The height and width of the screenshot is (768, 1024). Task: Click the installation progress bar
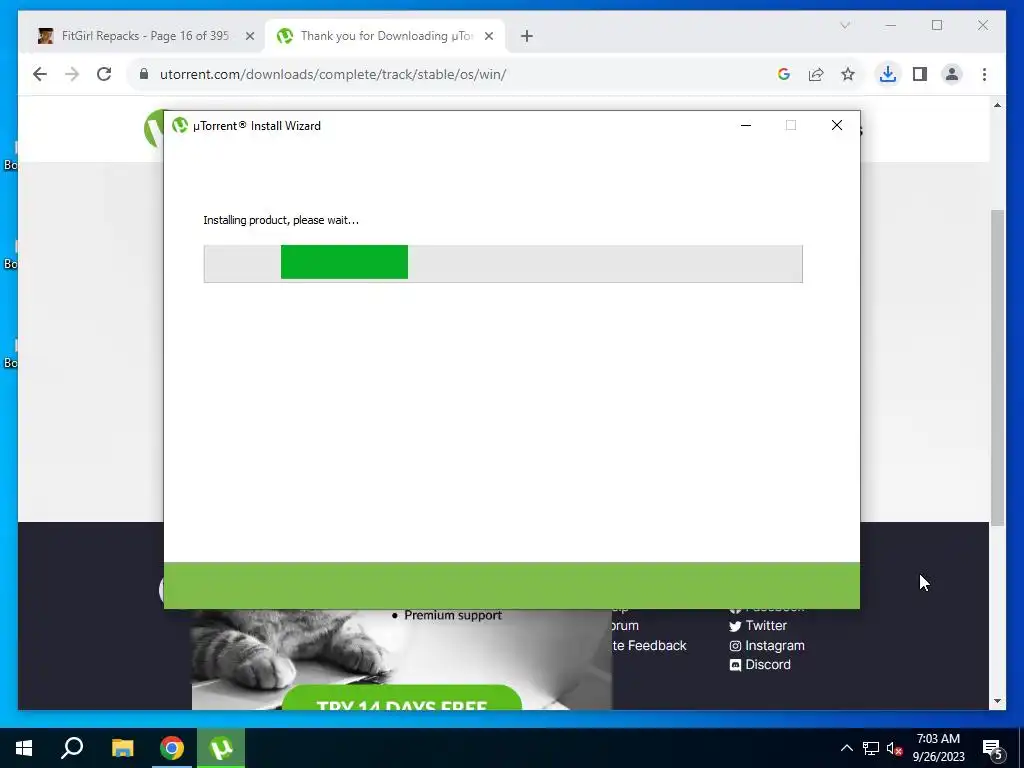(x=503, y=264)
